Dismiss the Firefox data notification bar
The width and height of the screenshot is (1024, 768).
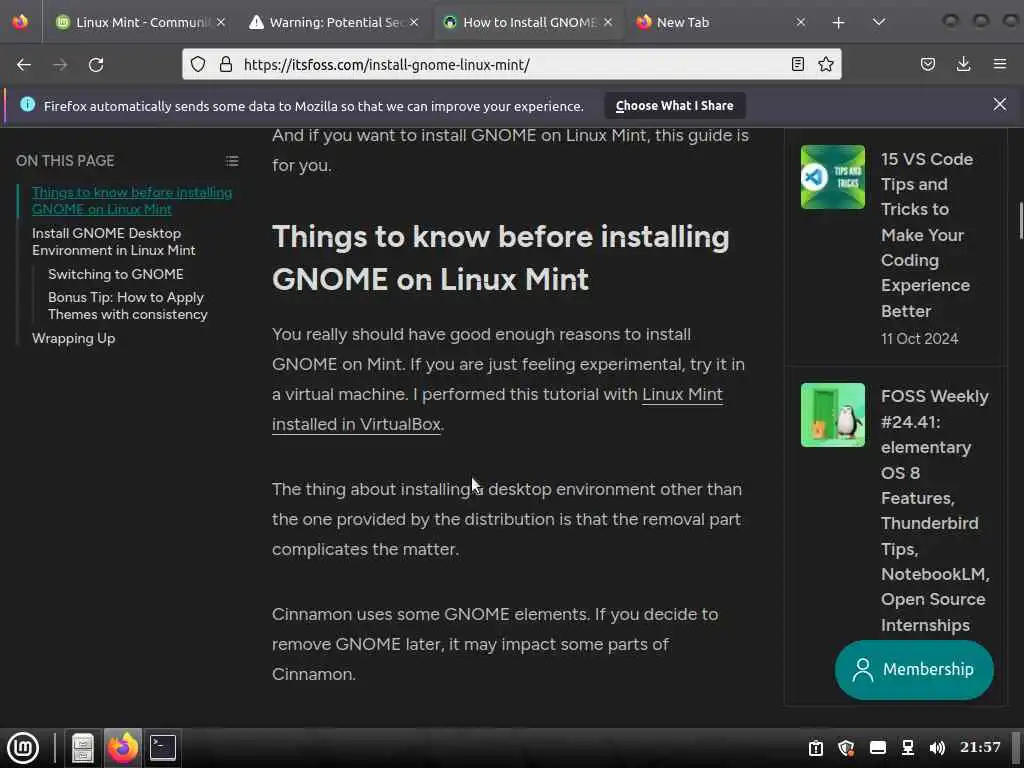(x=999, y=104)
